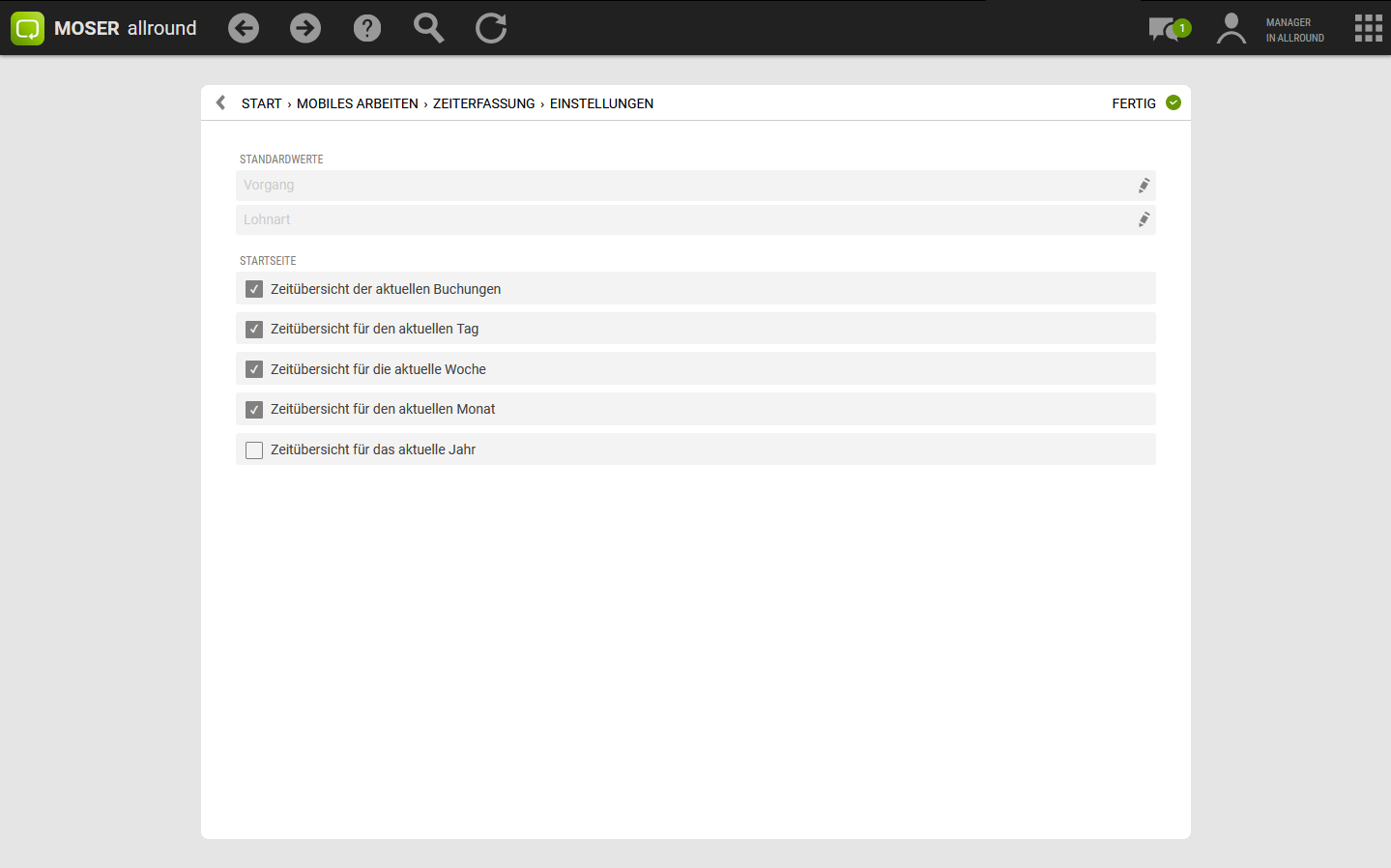Image resolution: width=1391 pixels, height=868 pixels.
Task: Uncheck Zeitübersicht für den aktuellen Monat
Action: click(x=254, y=410)
